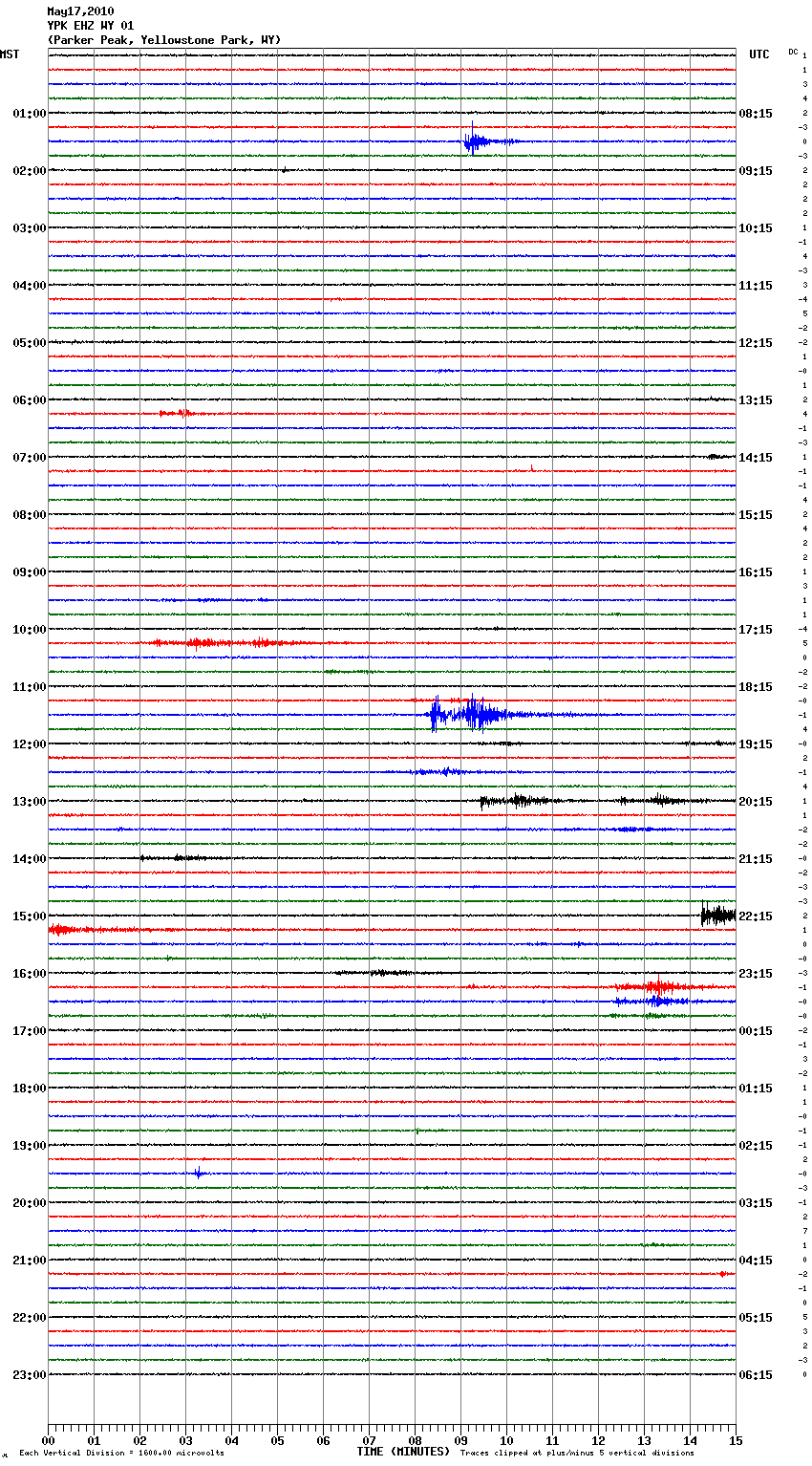Select the 21:00 MST time label

click(x=29, y=1261)
